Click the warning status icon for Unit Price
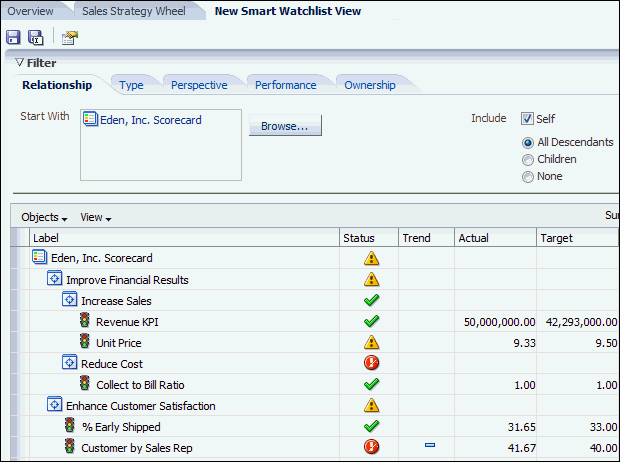This screenshot has width=620, height=462. (371, 342)
